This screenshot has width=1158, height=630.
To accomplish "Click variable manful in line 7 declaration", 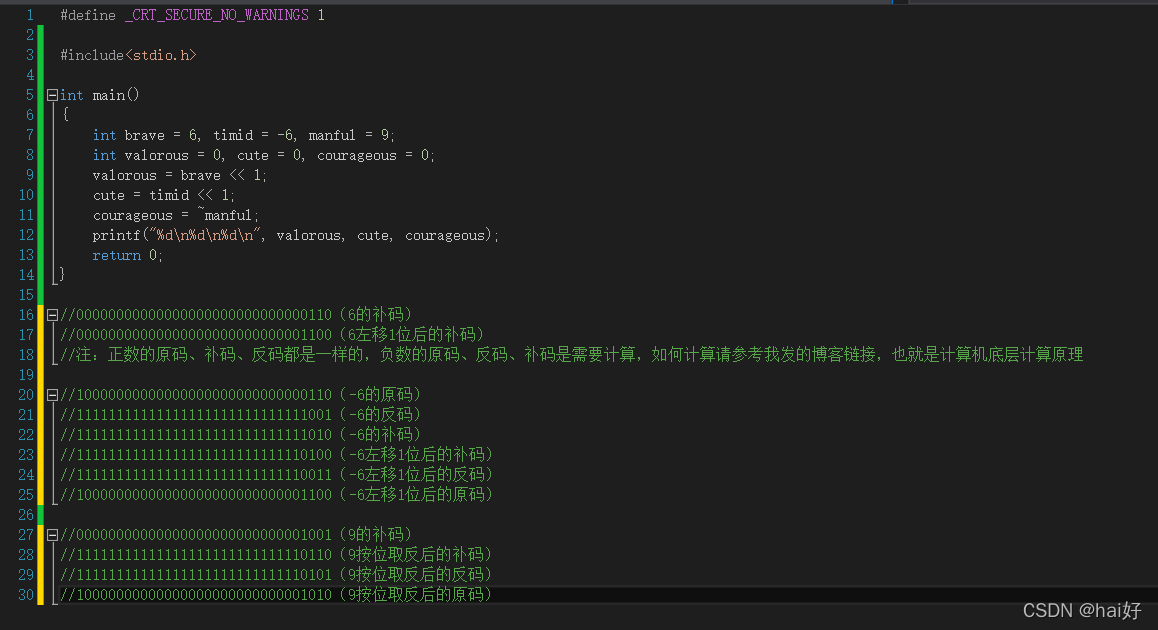I will [x=332, y=135].
